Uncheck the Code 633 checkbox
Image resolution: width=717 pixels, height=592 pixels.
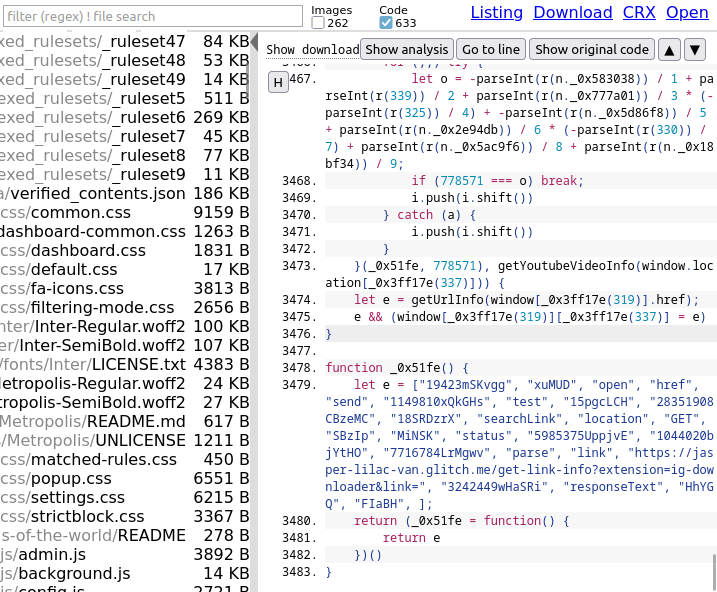tap(386, 23)
